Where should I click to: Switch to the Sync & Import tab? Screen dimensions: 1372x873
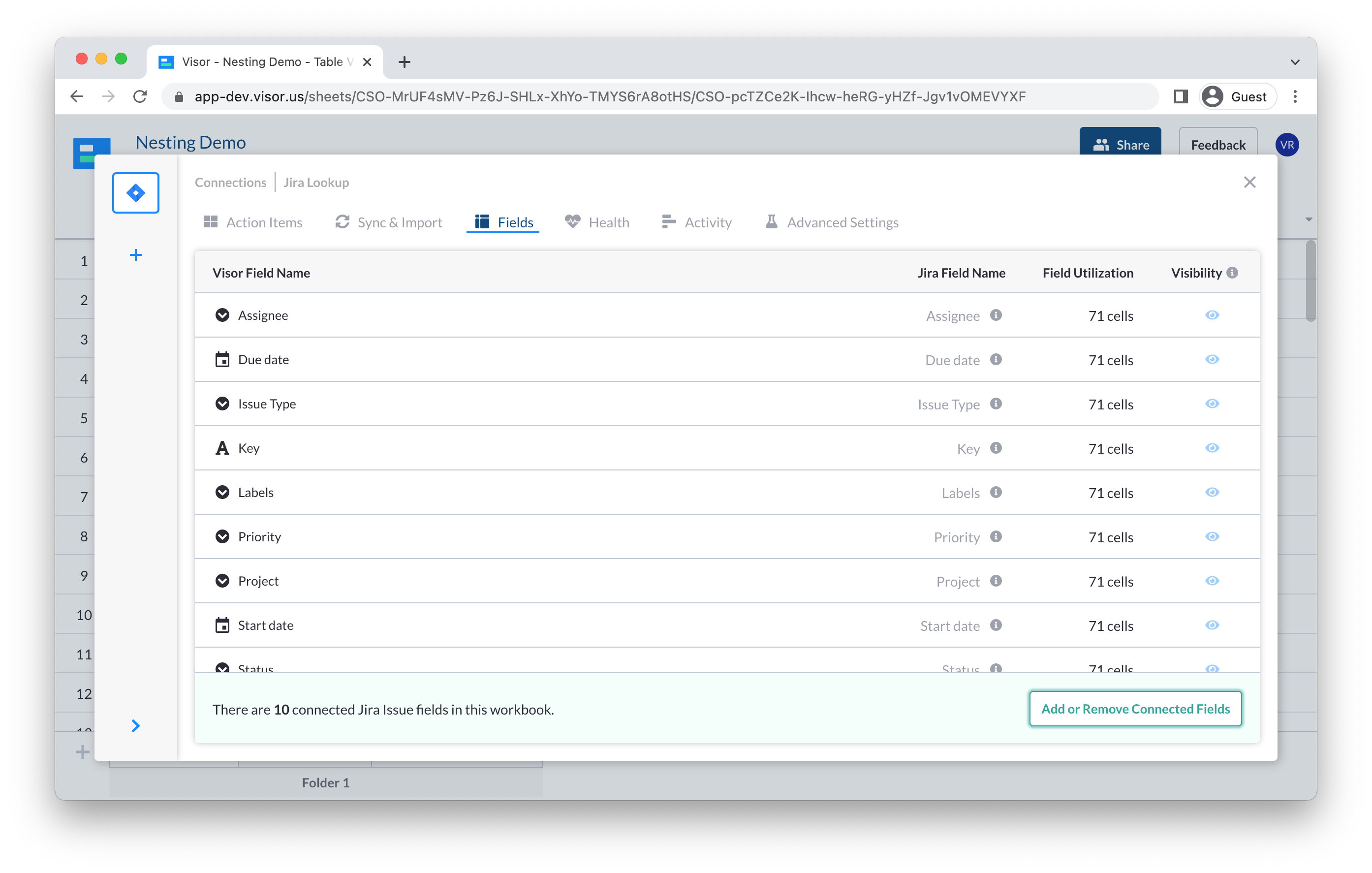(389, 222)
